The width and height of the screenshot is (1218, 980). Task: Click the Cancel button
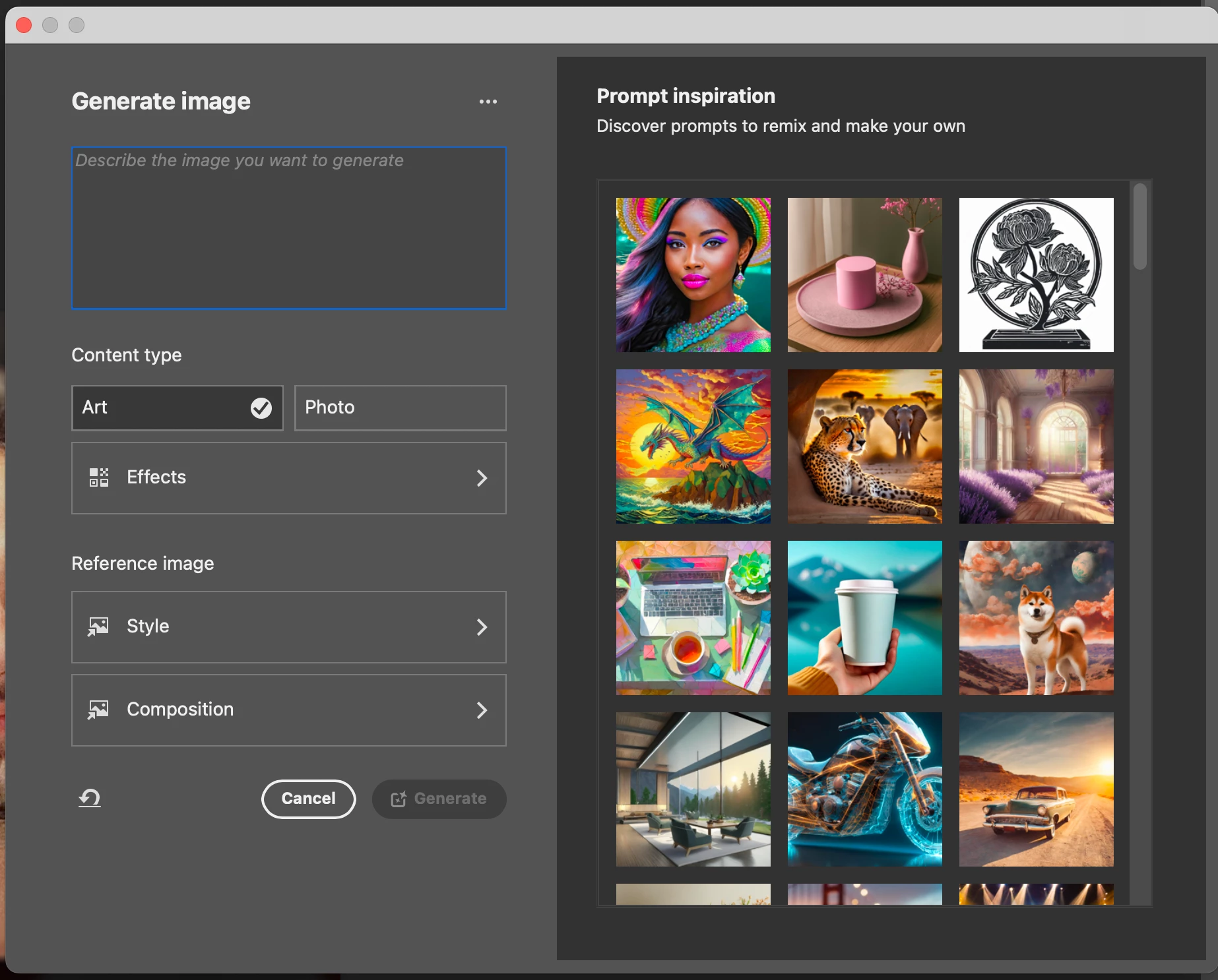pos(309,799)
